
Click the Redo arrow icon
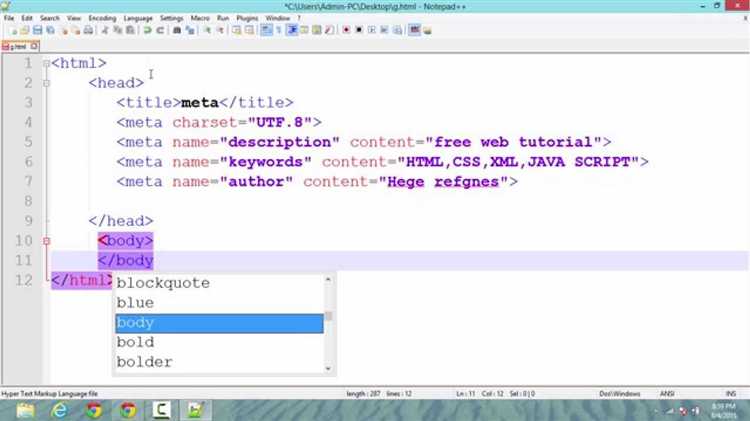[x=158, y=30]
